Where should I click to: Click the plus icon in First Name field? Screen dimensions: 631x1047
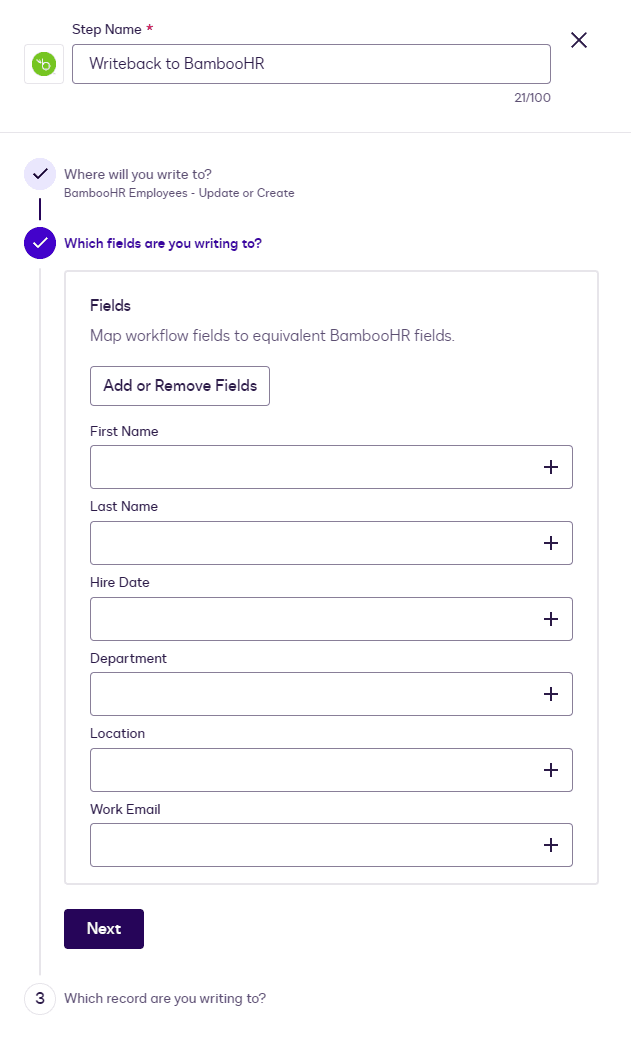[550, 467]
